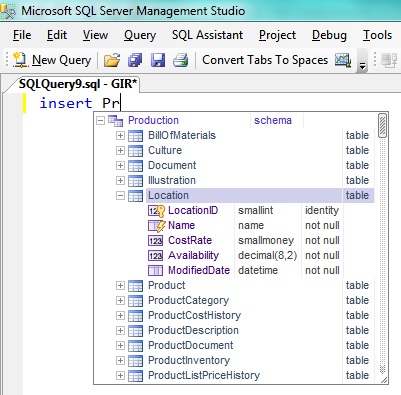401x395 pixels.
Task: Expand the ProductCategory table node
Action: click(x=120, y=300)
